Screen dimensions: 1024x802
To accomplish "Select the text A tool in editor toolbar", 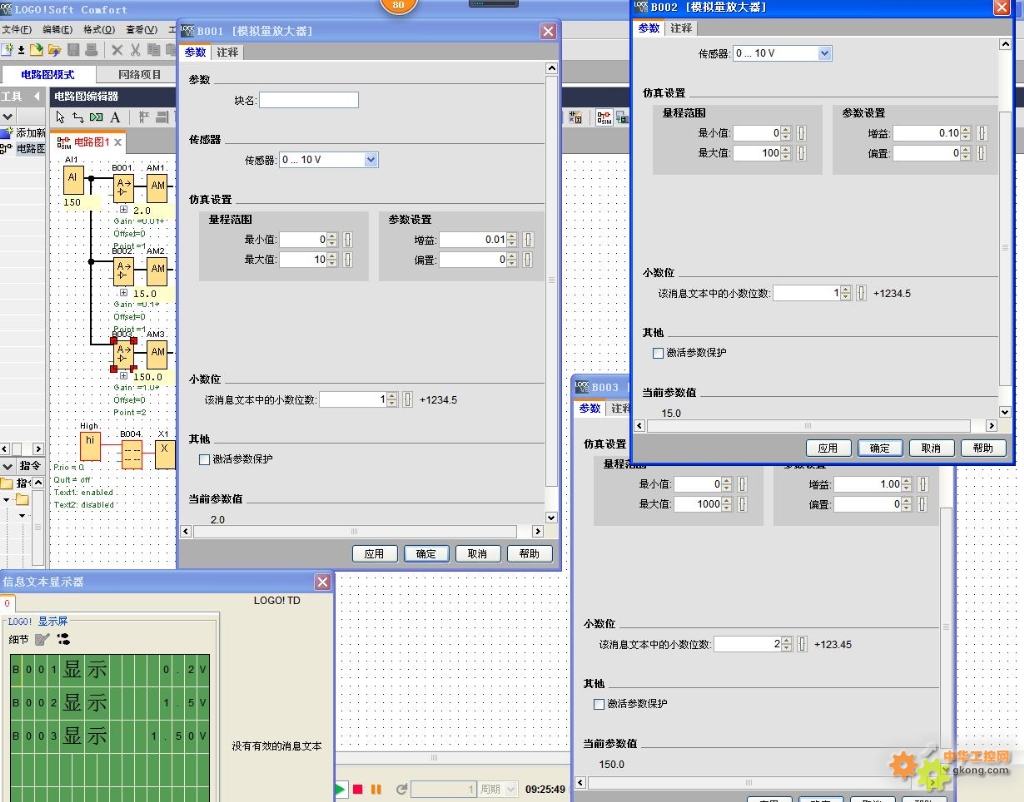I will pos(115,118).
